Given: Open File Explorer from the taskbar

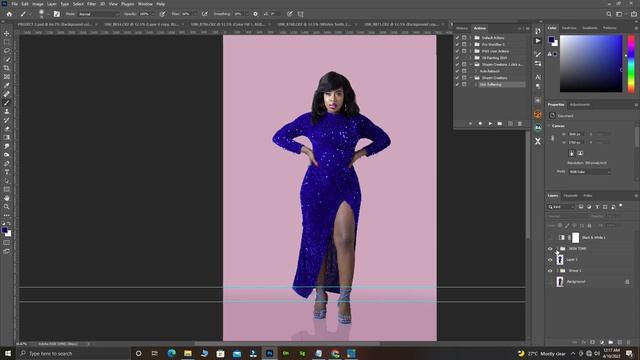Looking at the screenshot, I should [x=188, y=353].
